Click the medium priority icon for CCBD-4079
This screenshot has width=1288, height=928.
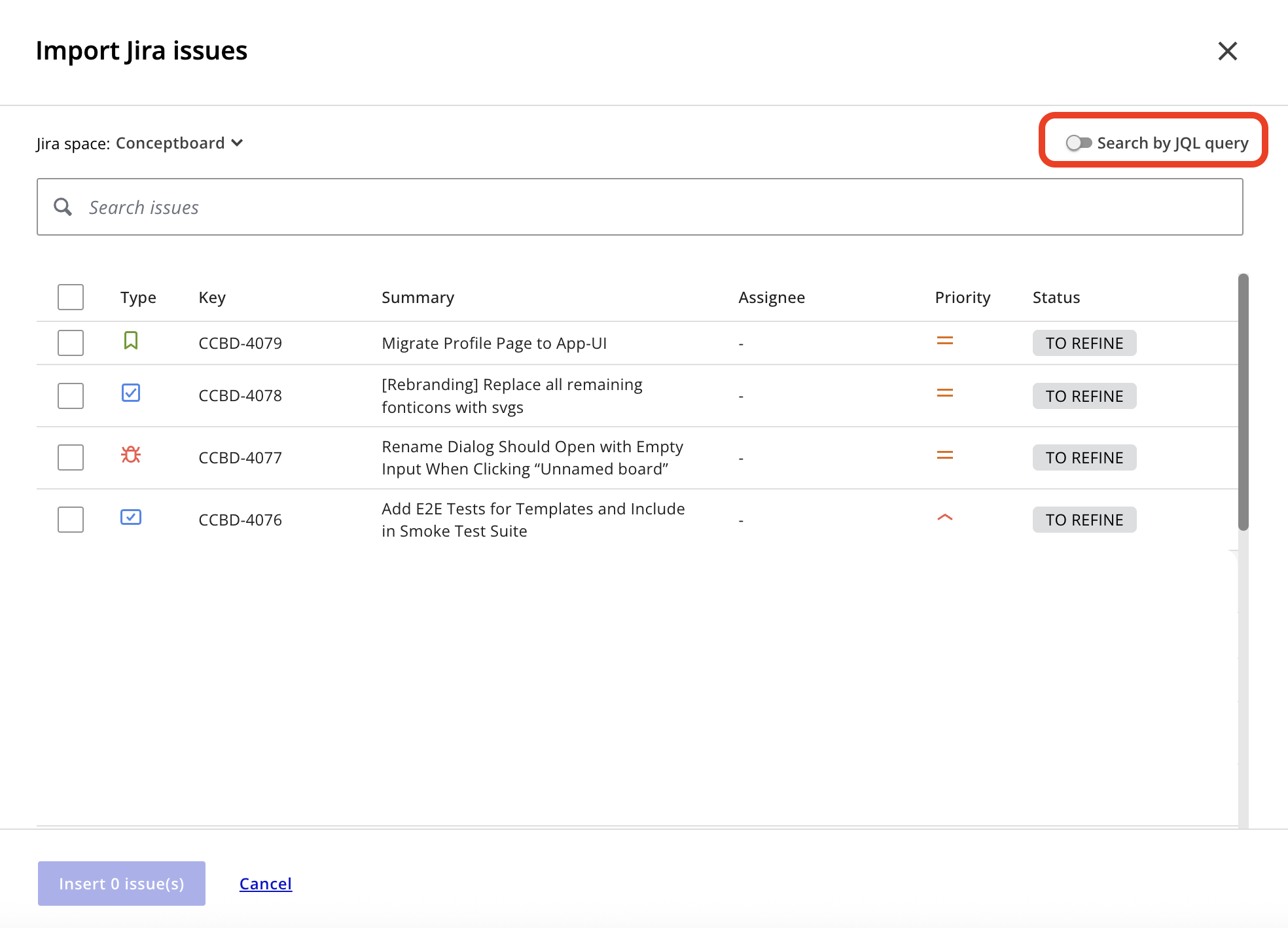pyautogui.click(x=944, y=341)
